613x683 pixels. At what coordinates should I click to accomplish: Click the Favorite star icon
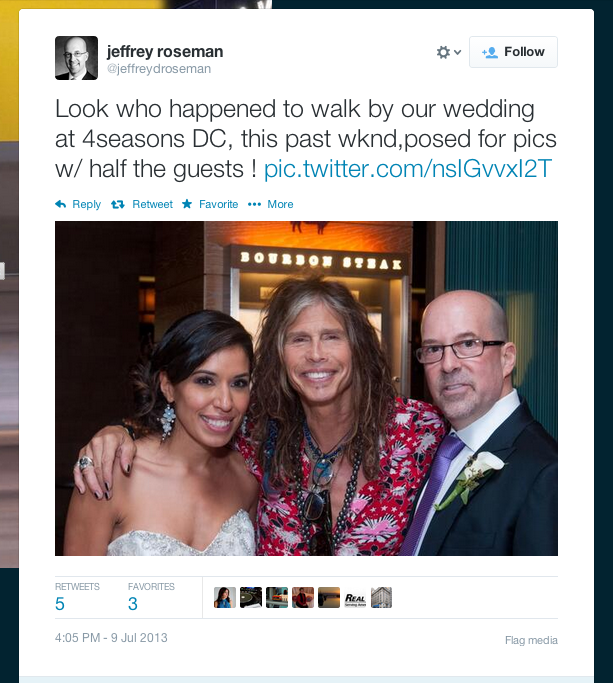(187, 204)
